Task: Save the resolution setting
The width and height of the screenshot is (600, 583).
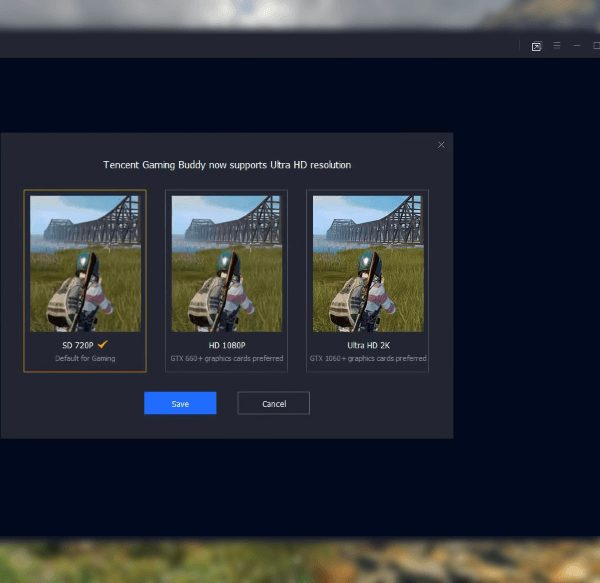Action: pos(180,403)
